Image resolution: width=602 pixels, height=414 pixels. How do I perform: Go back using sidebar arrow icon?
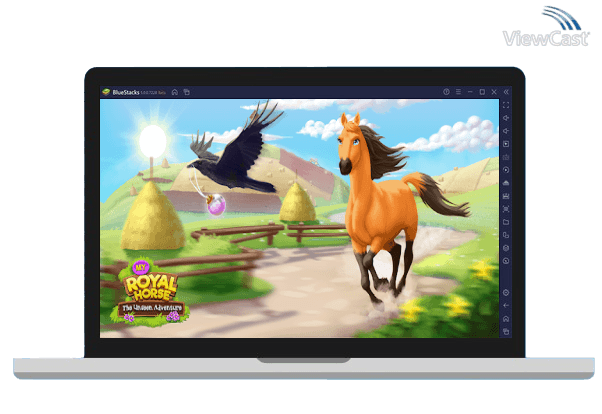click(x=506, y=305)
